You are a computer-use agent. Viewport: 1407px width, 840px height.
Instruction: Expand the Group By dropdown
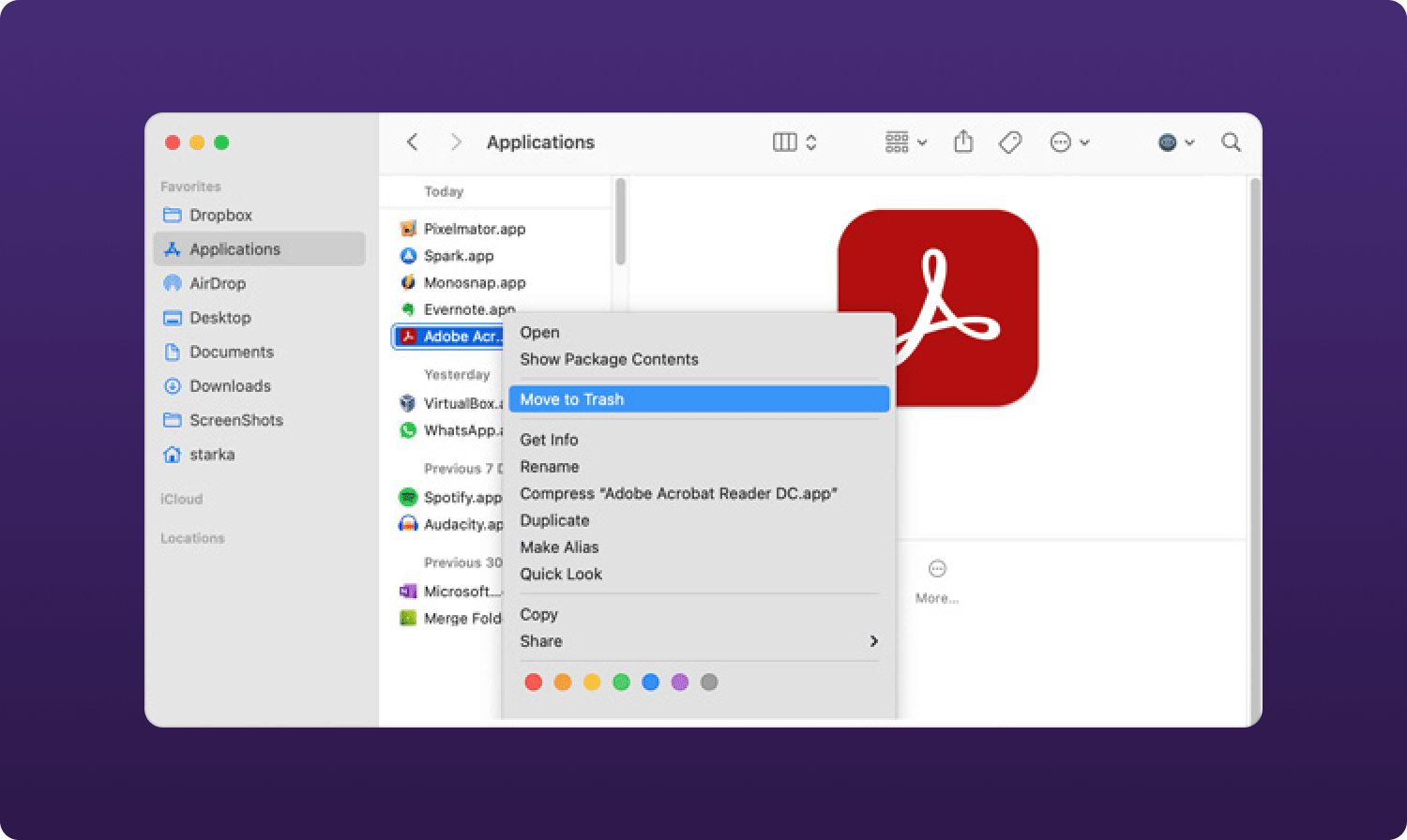(x=905, y=142)
